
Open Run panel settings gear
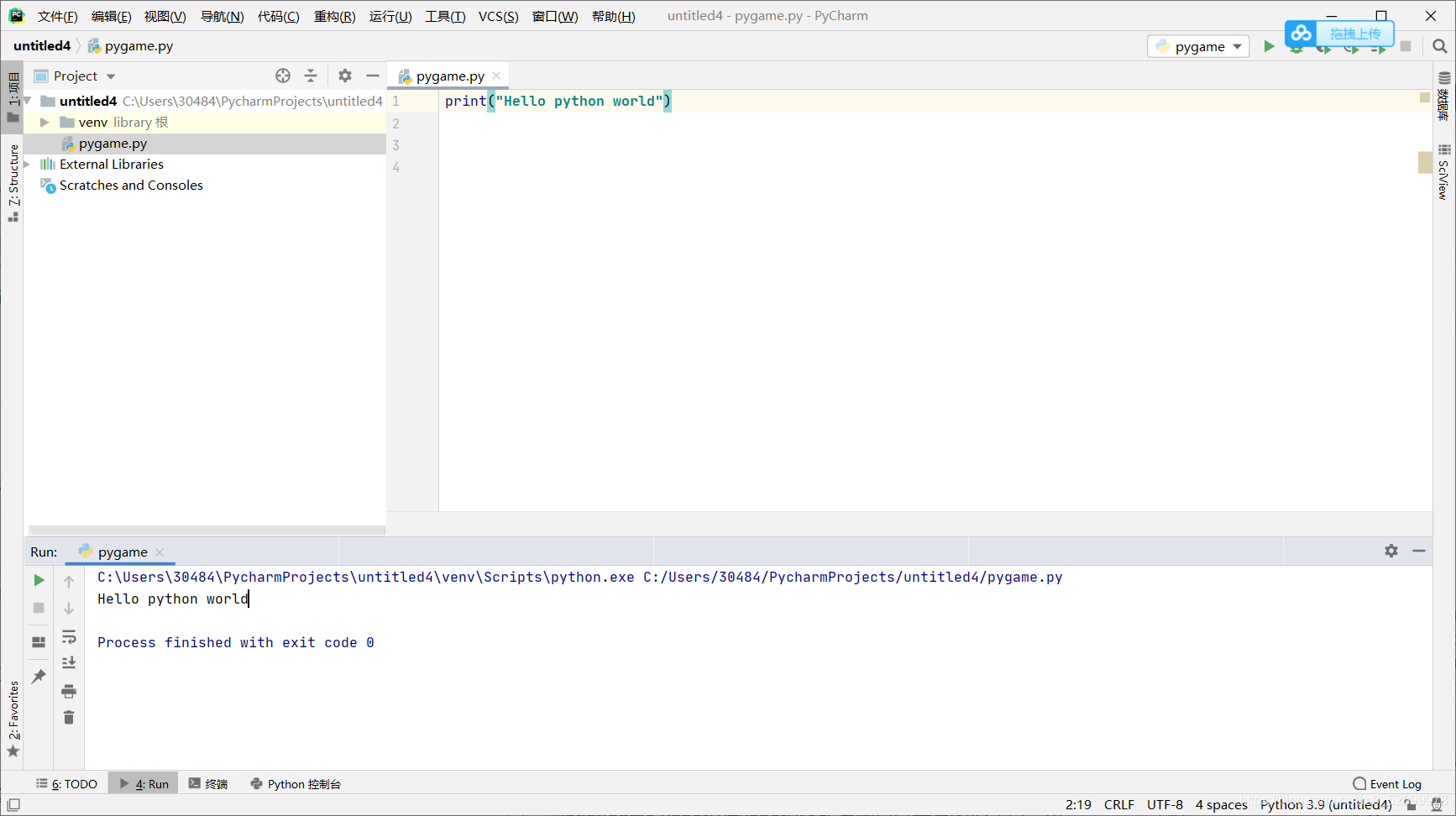click(x=1391, y=551)
